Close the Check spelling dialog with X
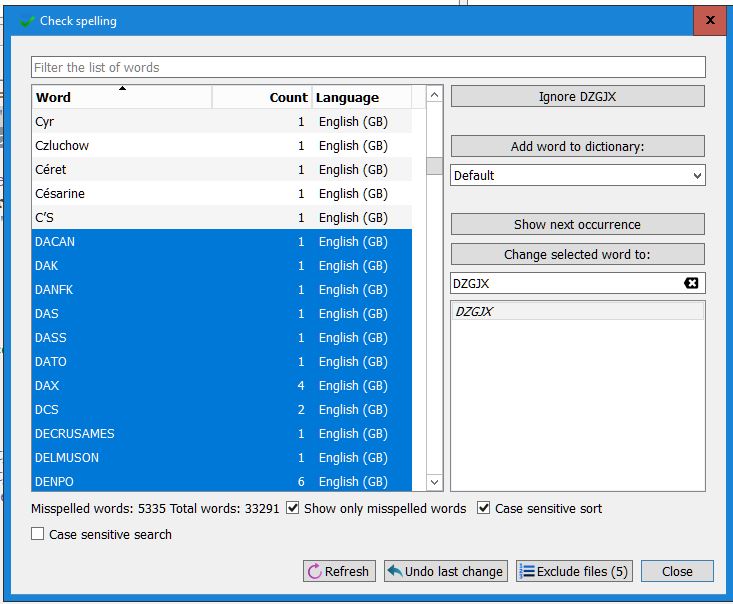This screenshot has height=604, width=733. point(710,20)
